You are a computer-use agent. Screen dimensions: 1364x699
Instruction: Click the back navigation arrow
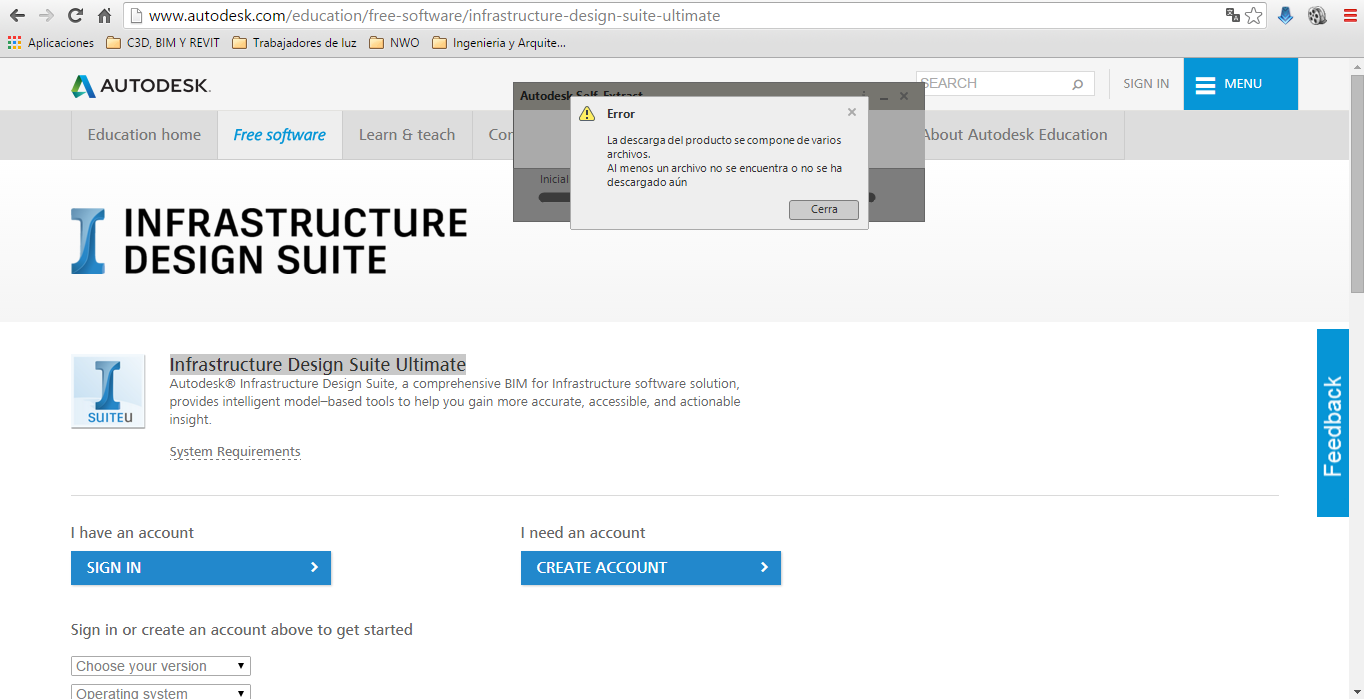18,15
